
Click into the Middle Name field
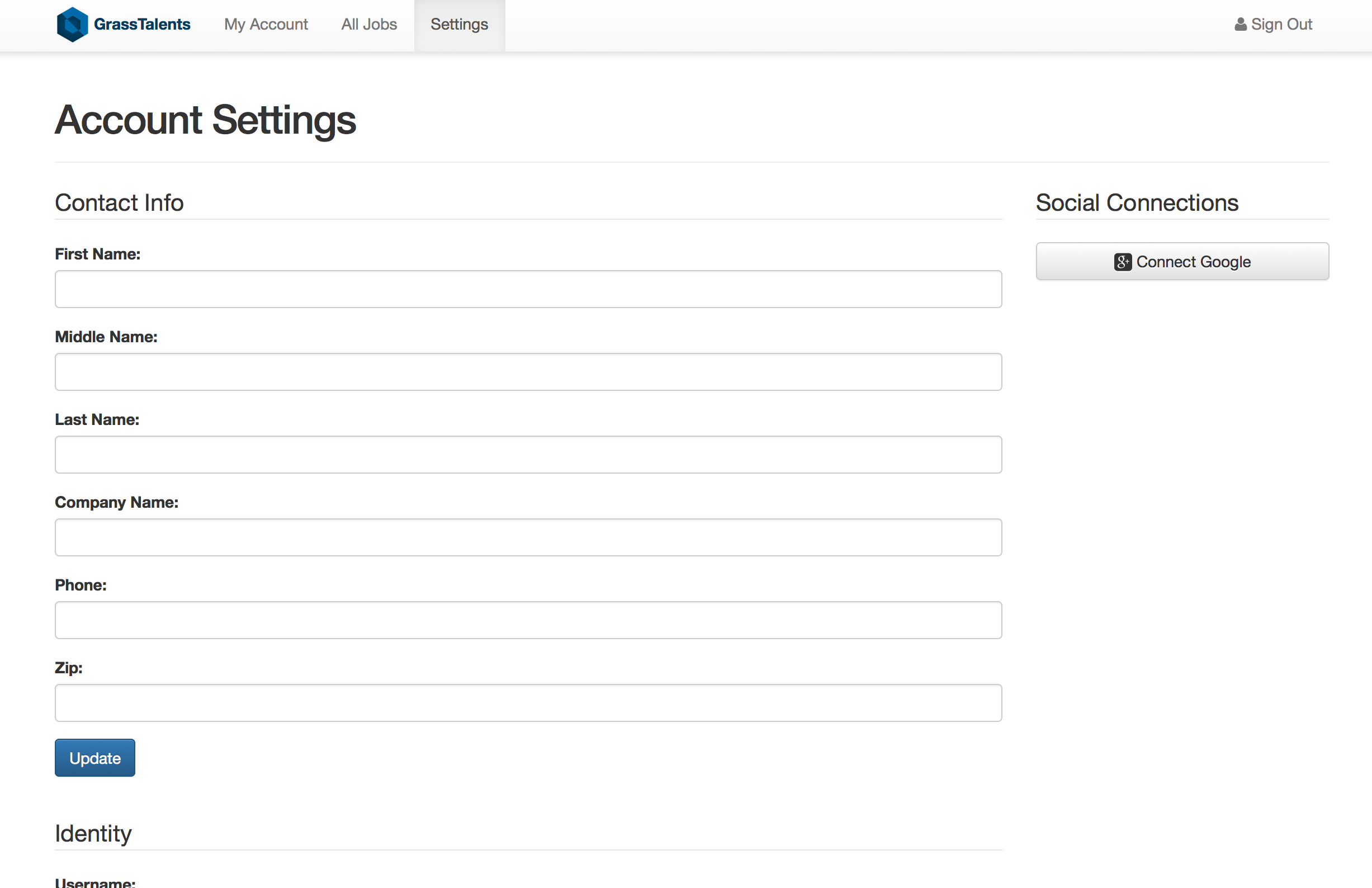[528, 372]
